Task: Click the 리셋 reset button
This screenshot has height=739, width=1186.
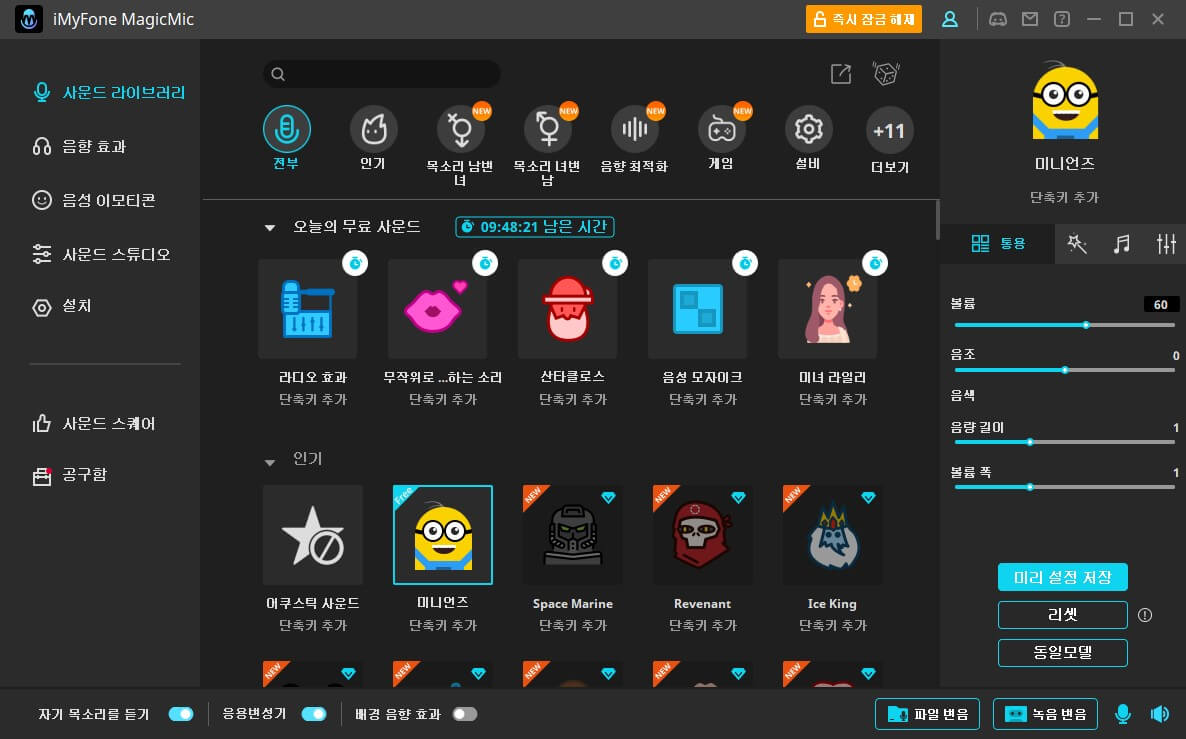Action: pyautogui.click(x=1063, y=615)
